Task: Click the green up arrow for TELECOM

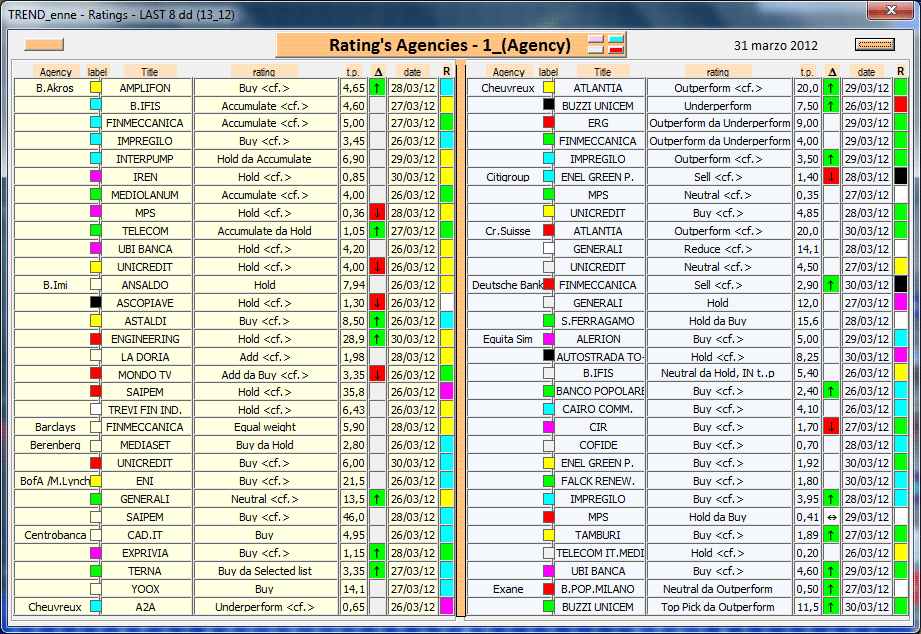Action: [377, 231]
